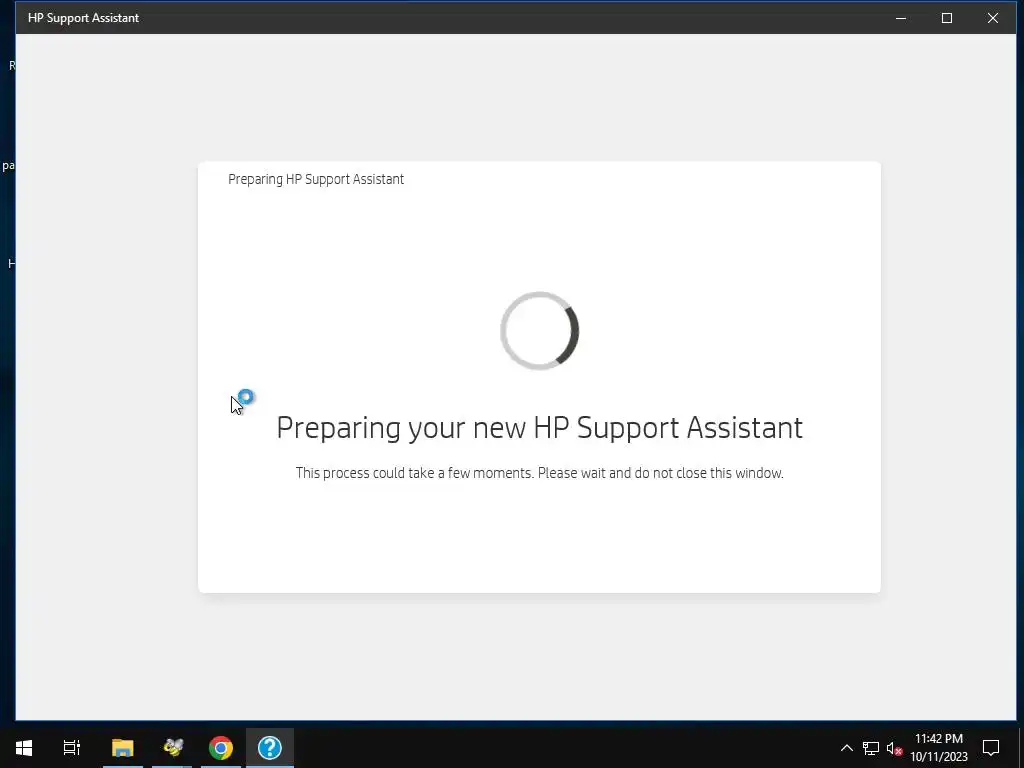Open the bee application icon in taskbar
Screen dimensions: 1024x768
point(173,748)
